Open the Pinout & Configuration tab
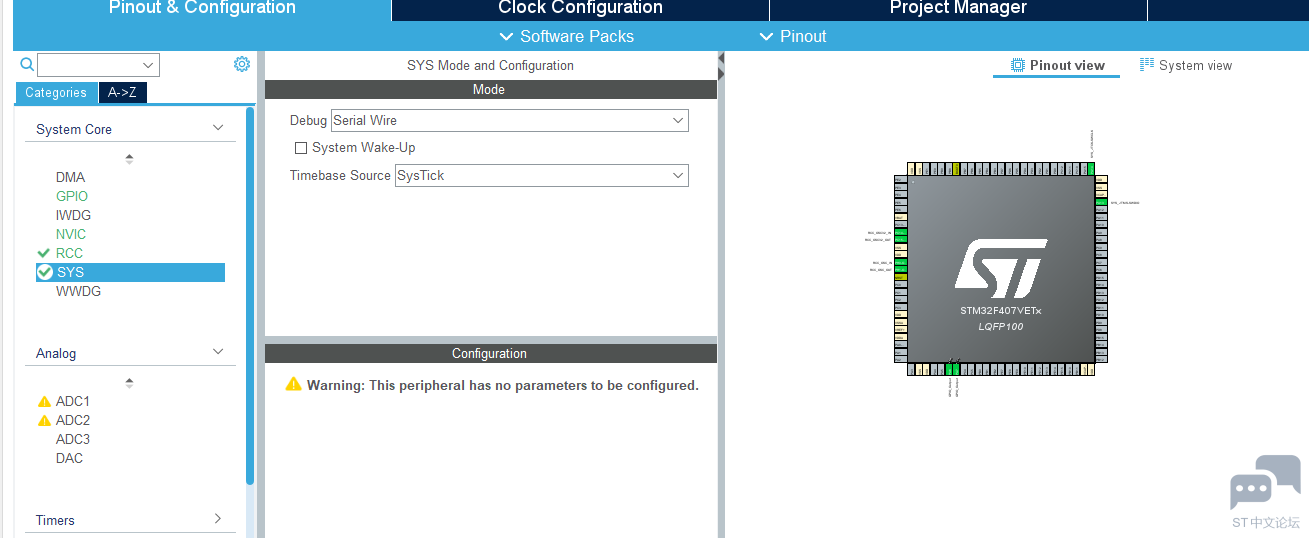The width and height of the screenshot is (1309, 538). point(202,9)
